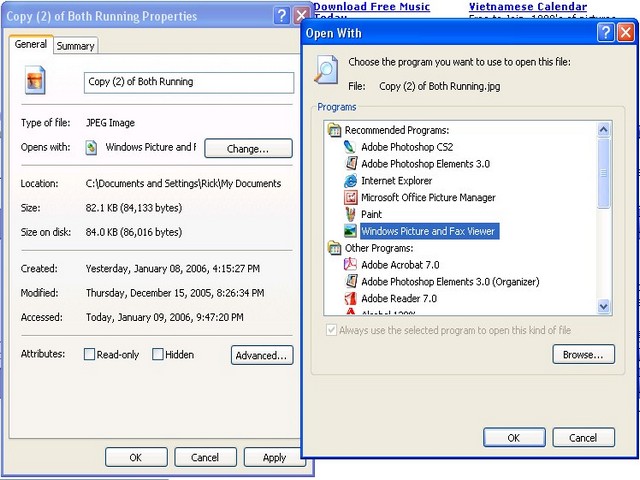Image resolution: width=640 pixels, height=480 pixels.
Task: Click the location path 'C:\Documents and Settings\Rick\My Documents'
Action: click(183, 183)
